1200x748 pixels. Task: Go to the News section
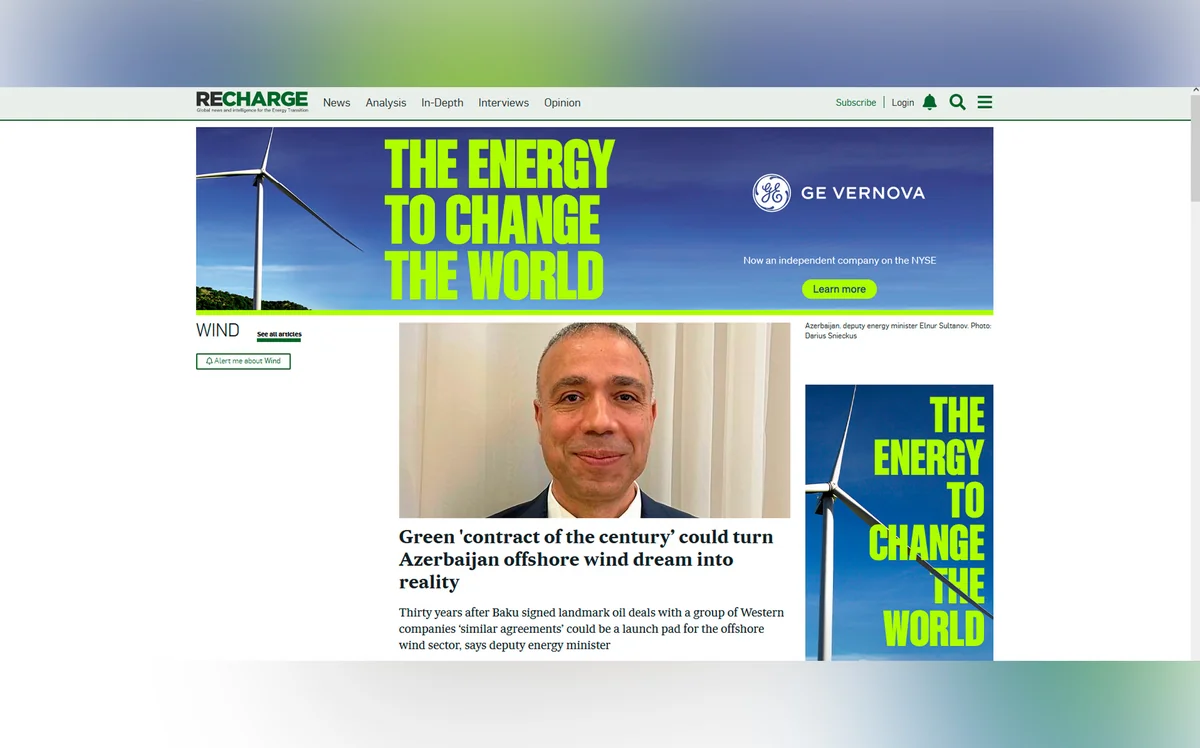coord(336,103)
